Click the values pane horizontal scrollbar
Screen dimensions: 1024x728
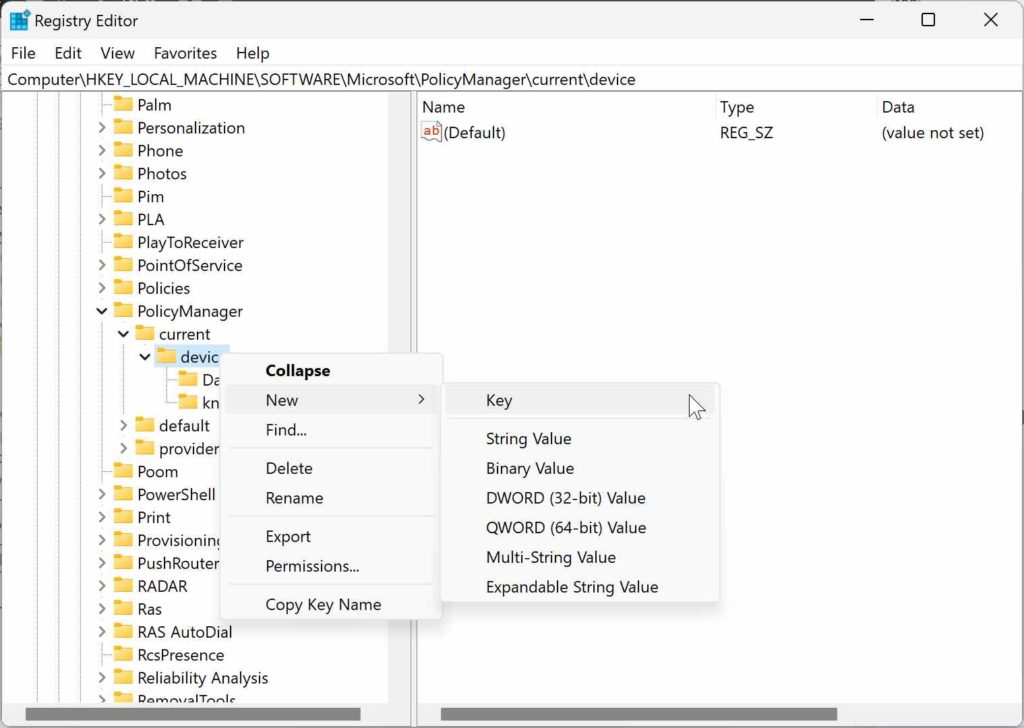[x=639, y=714]
